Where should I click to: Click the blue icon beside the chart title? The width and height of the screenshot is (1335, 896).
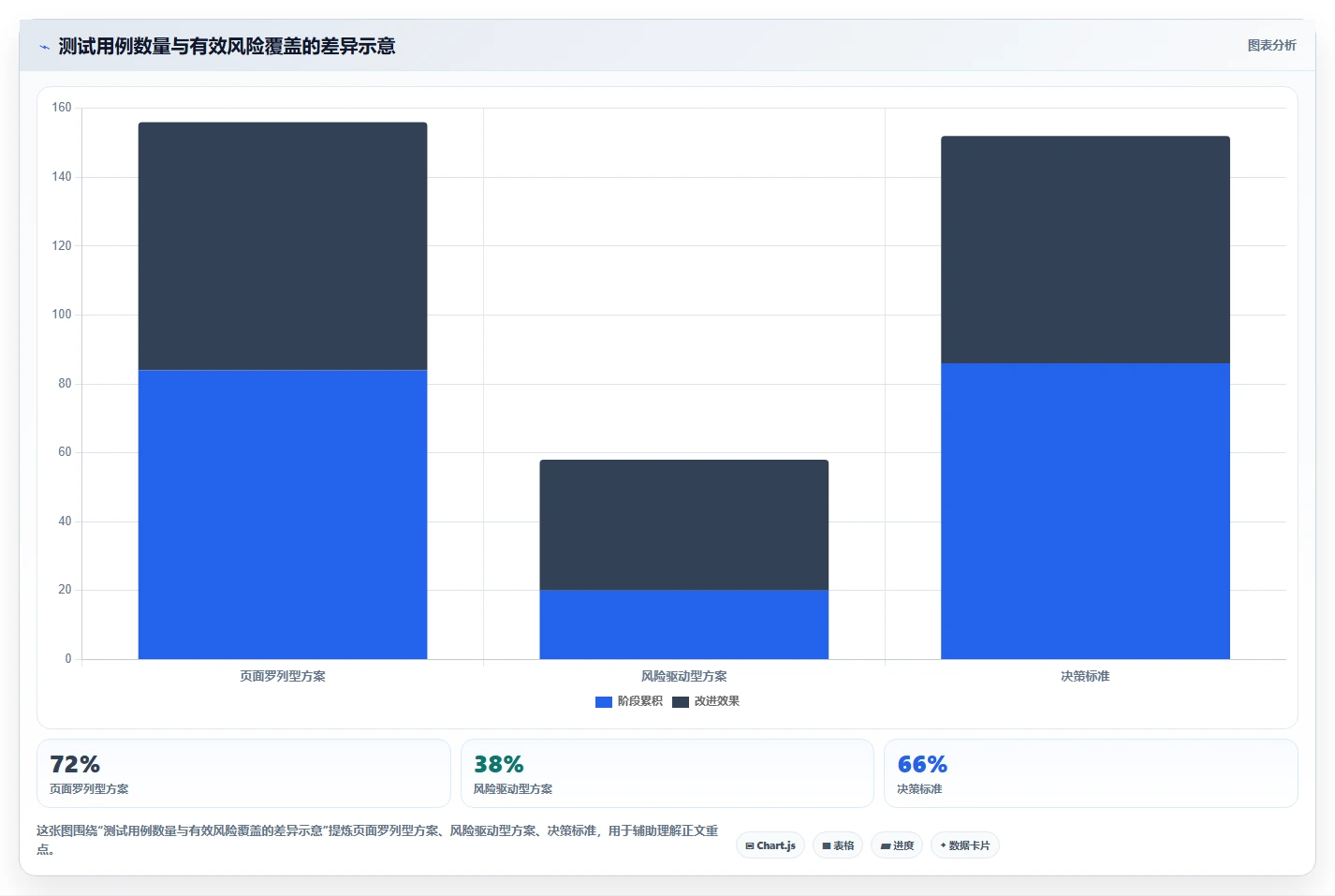pyautogui.click(x=44, y=47)
